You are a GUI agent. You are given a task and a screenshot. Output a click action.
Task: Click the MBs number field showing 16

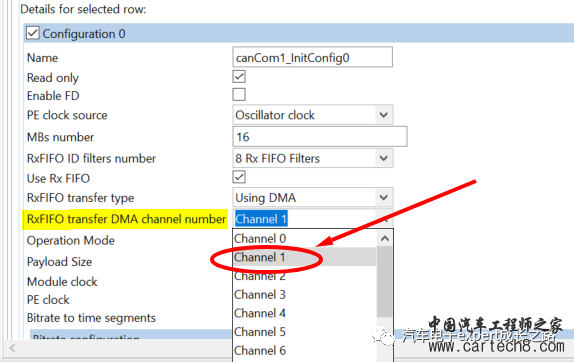[x=320, y=137]
